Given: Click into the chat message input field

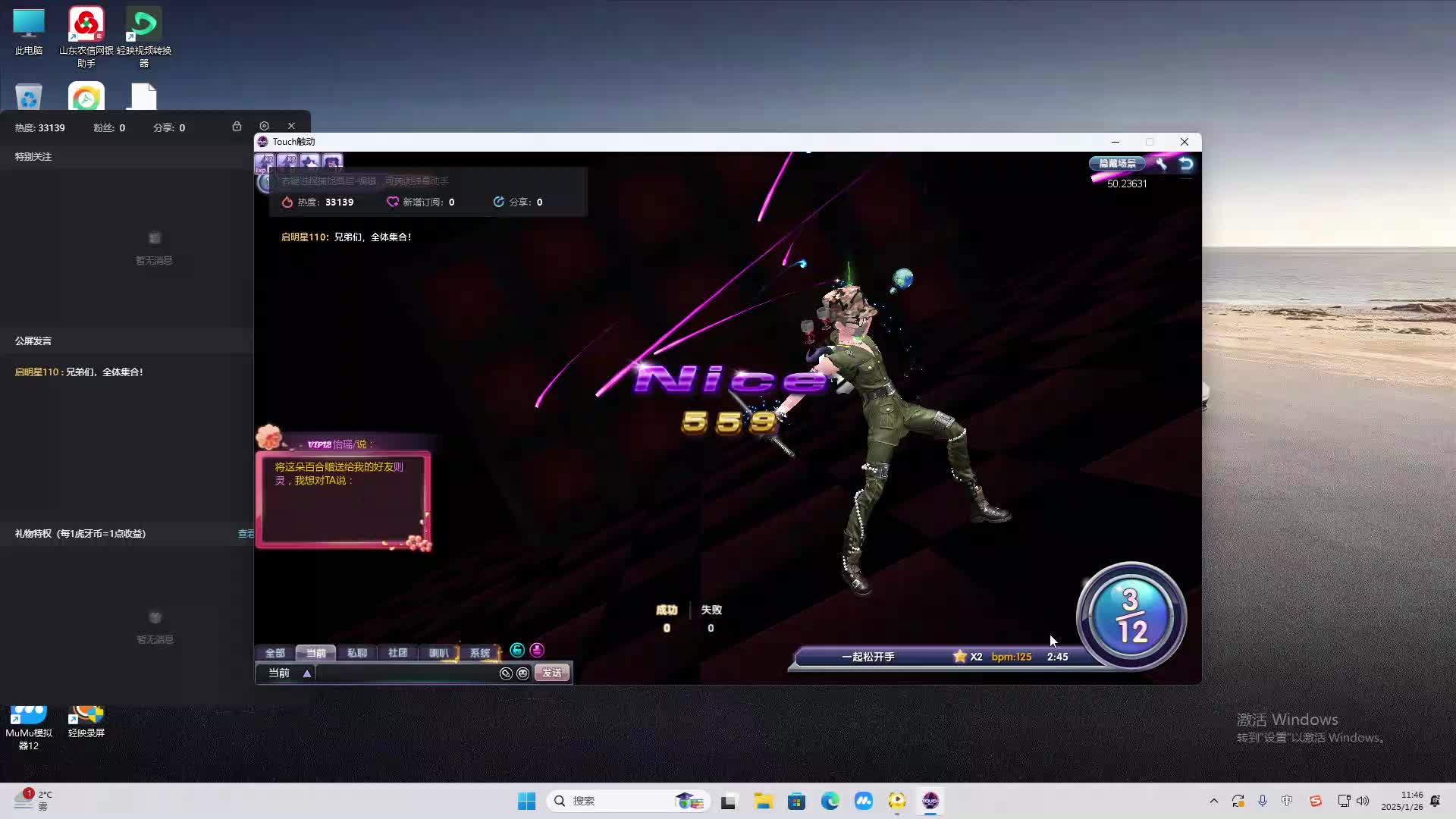Looking at the screenshot, I should coord(406,673).
